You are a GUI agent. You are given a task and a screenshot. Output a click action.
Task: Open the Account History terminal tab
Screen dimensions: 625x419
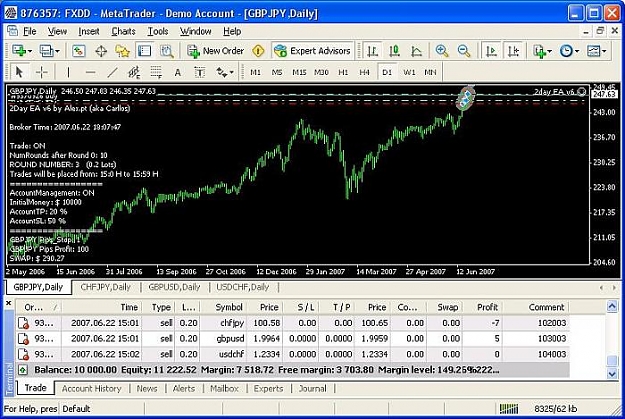[91, 389]
